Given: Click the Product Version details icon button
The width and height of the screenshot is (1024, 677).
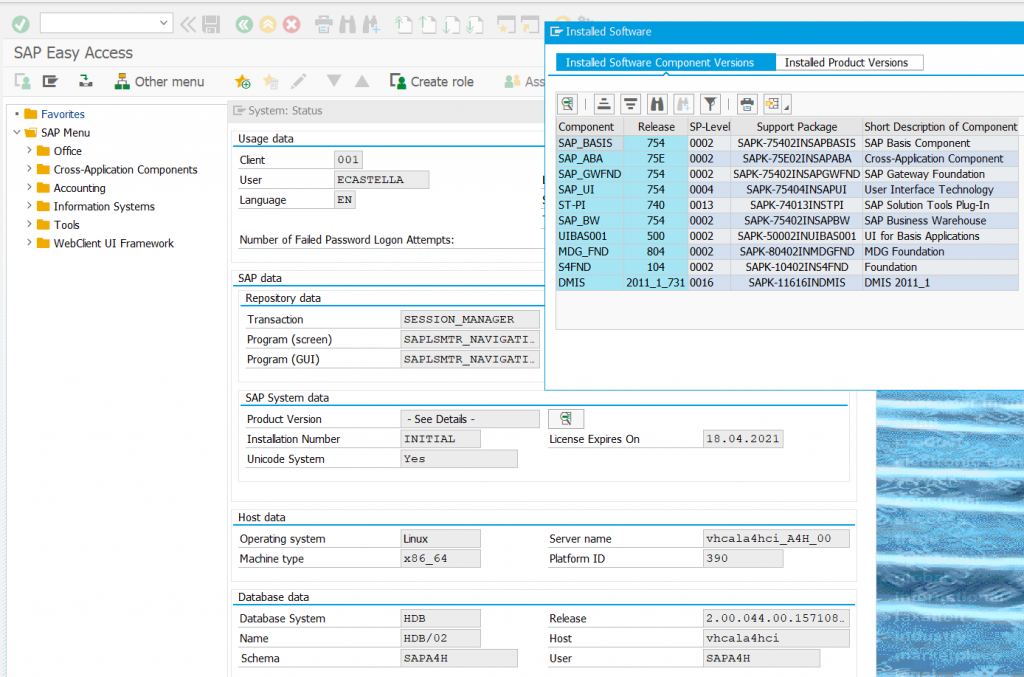Looking at the screenshot, I should click(x=566, y=418).
